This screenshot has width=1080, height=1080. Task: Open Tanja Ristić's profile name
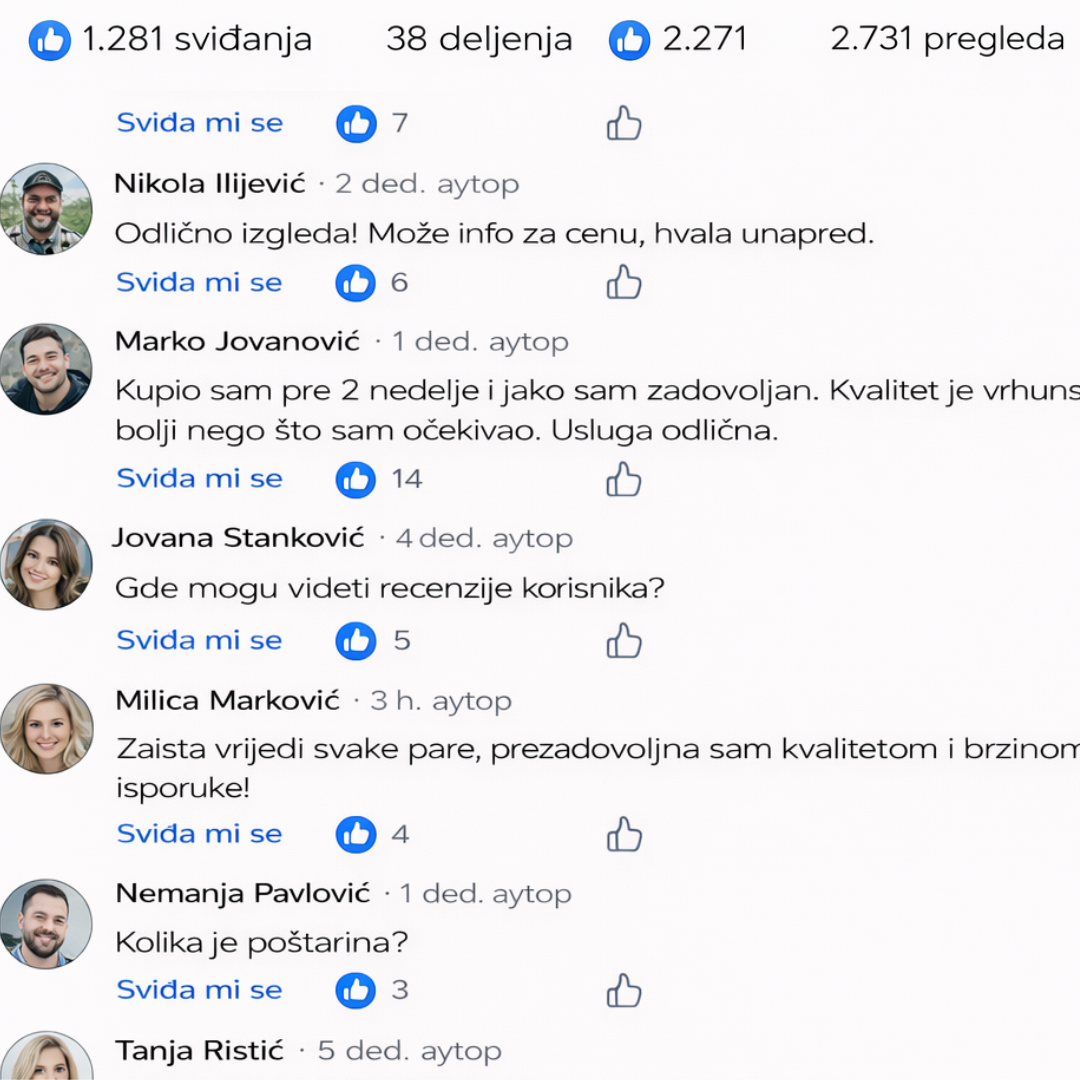point(200,1051)
